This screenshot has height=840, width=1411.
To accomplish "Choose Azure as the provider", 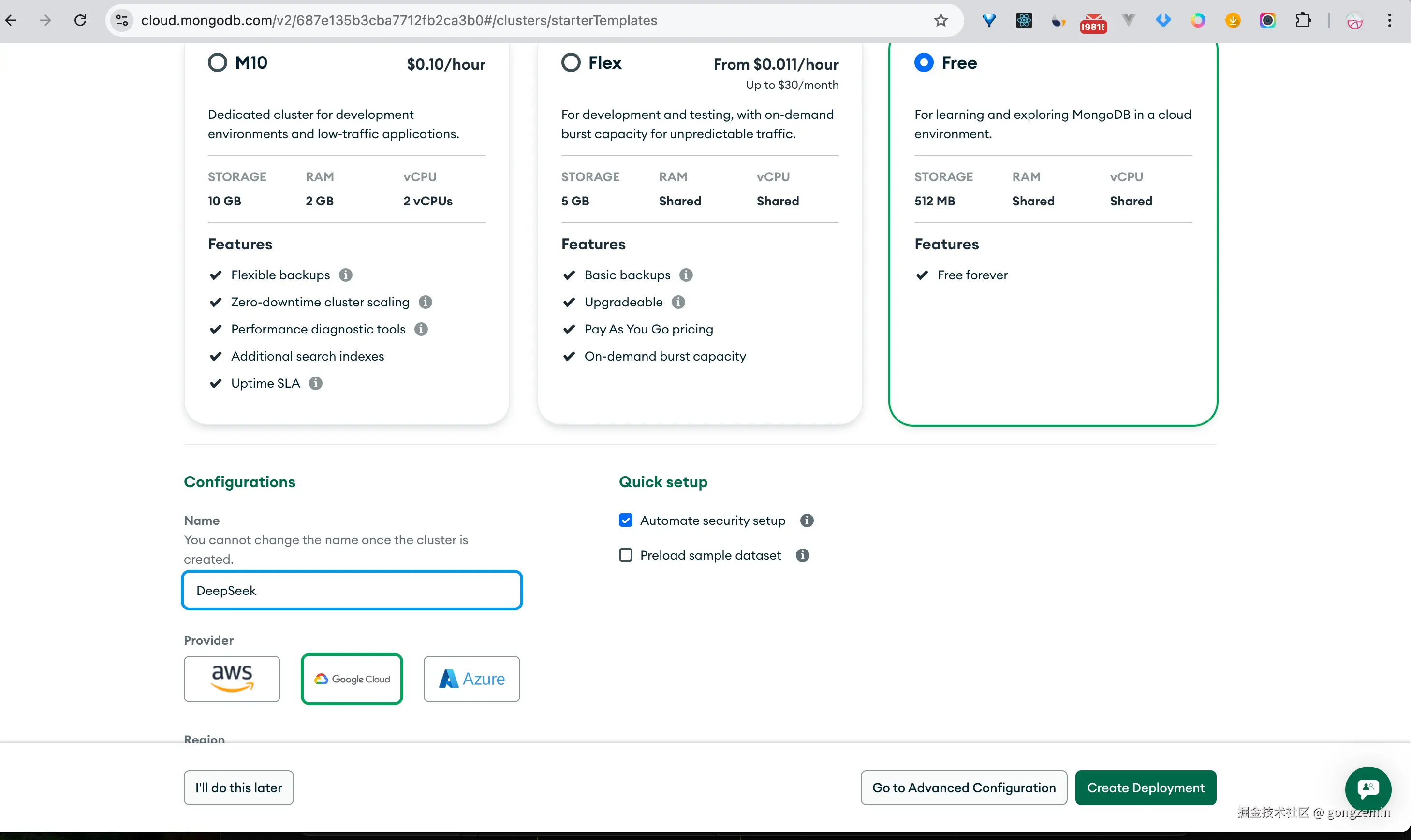I will coord(471,679).
